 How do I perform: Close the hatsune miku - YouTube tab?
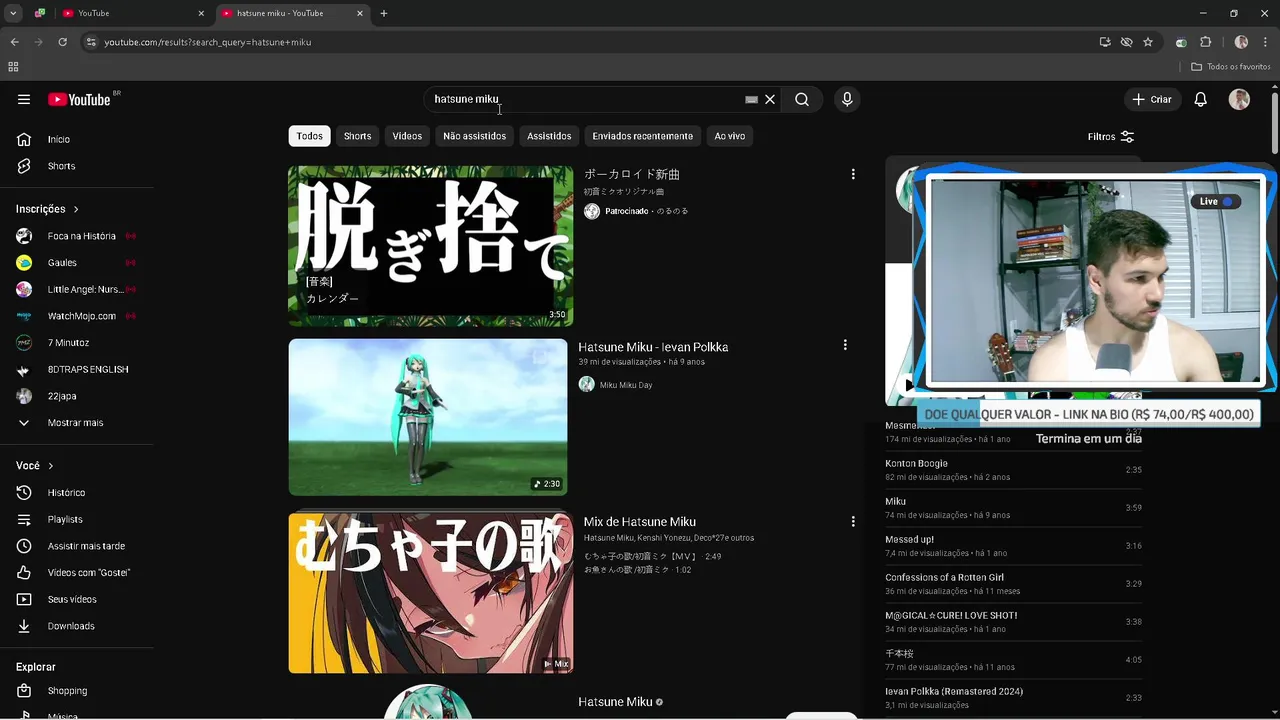(x=360, y=13)
